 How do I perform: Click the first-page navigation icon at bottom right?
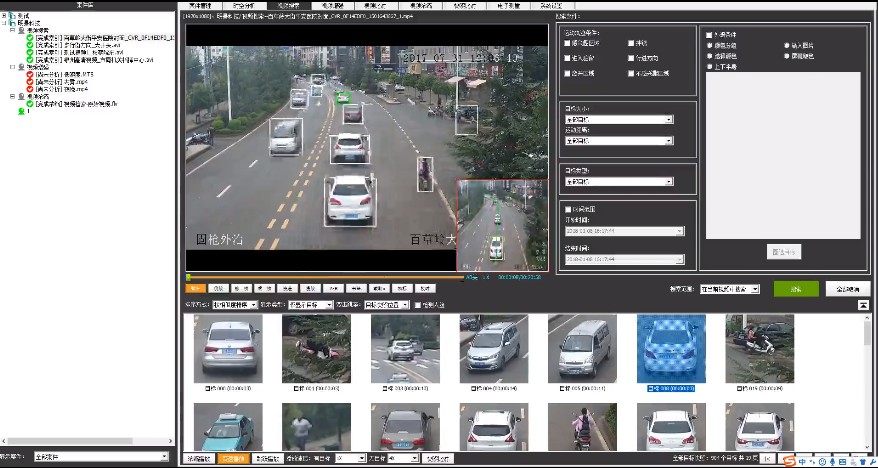tap(766, 457)
